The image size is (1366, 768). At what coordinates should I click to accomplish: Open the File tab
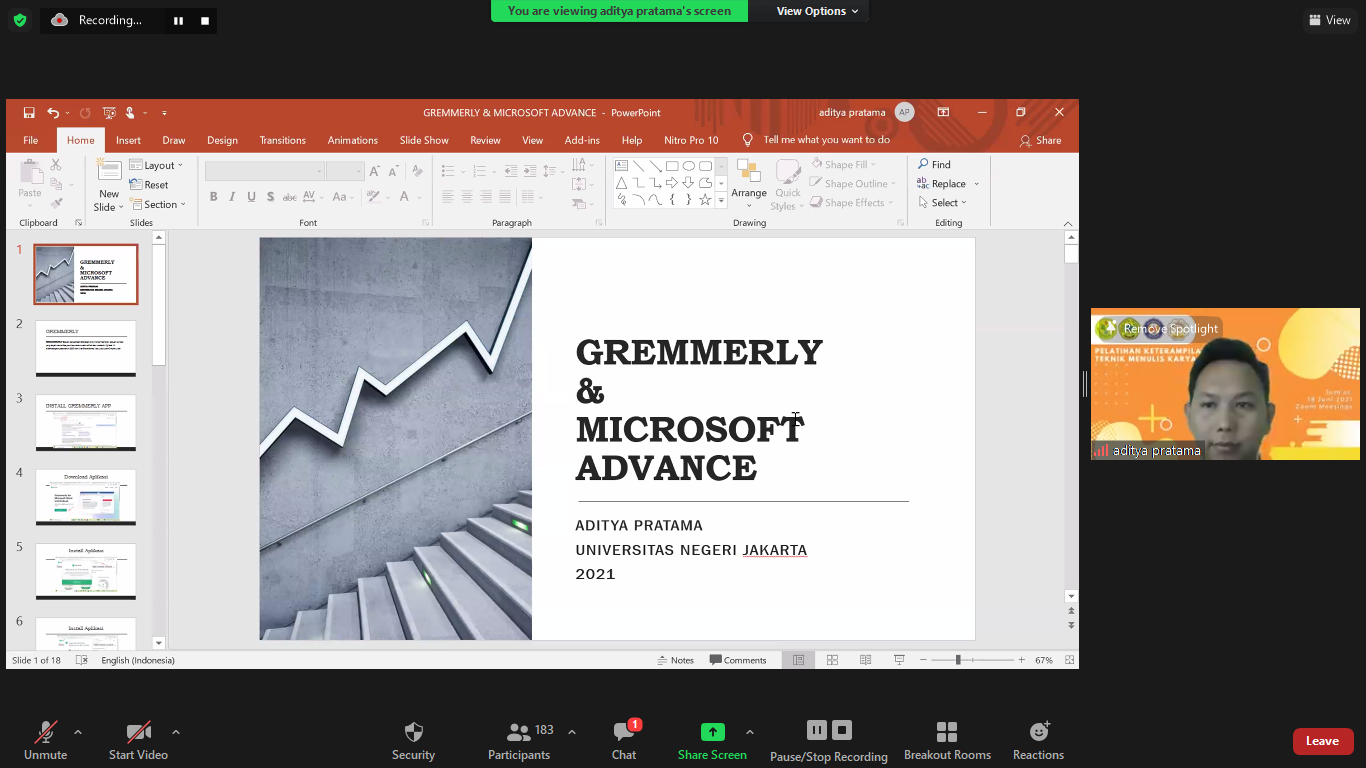(x=31, y=140)
